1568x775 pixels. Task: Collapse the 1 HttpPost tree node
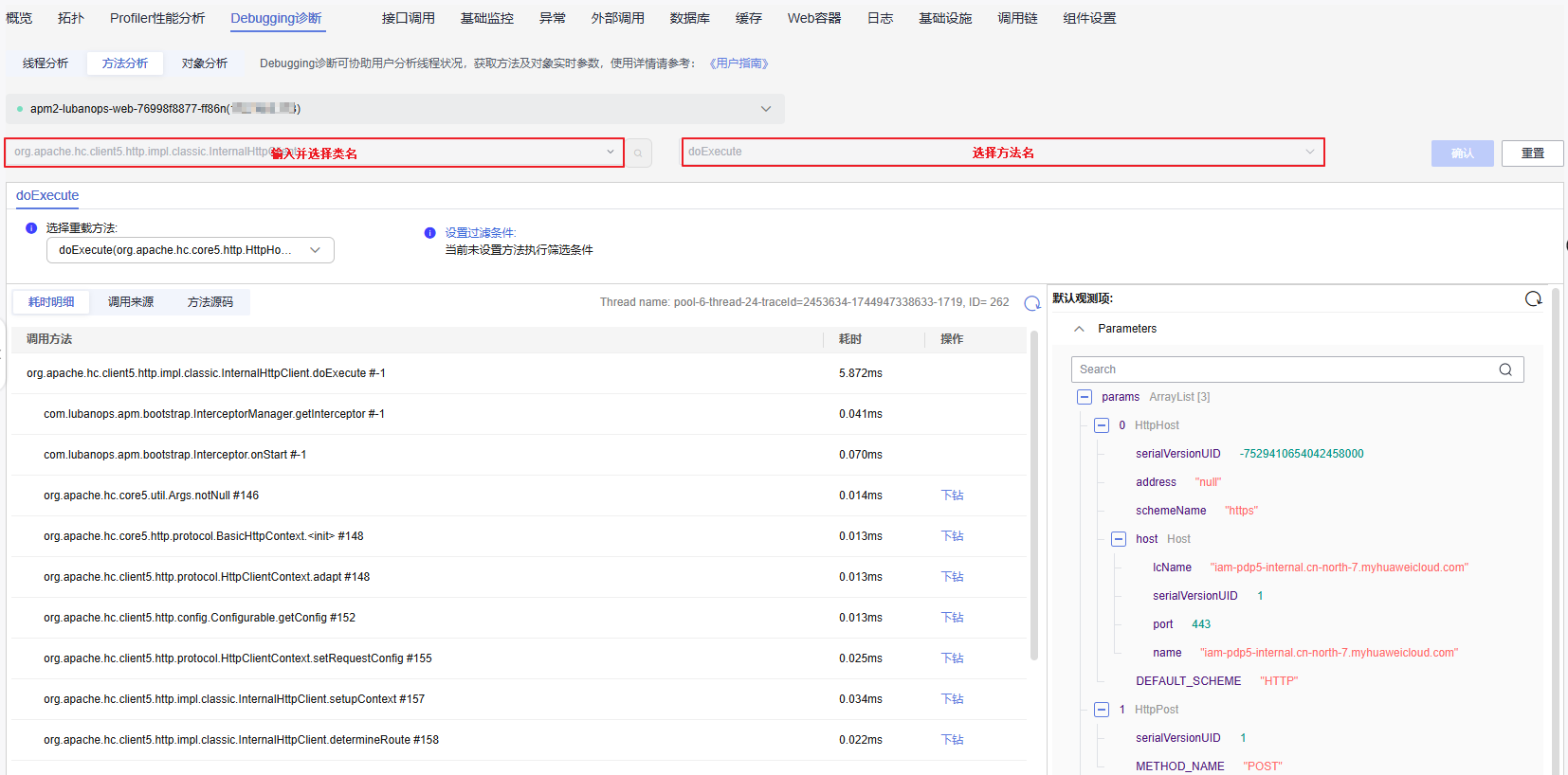(x=1102, y=710)
